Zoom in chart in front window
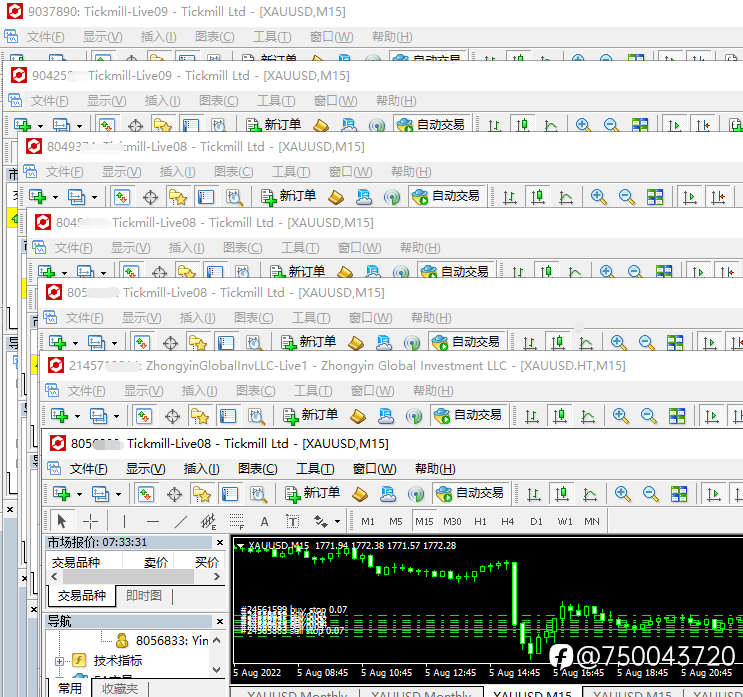 pyautogui.click(x=622, y=494)
